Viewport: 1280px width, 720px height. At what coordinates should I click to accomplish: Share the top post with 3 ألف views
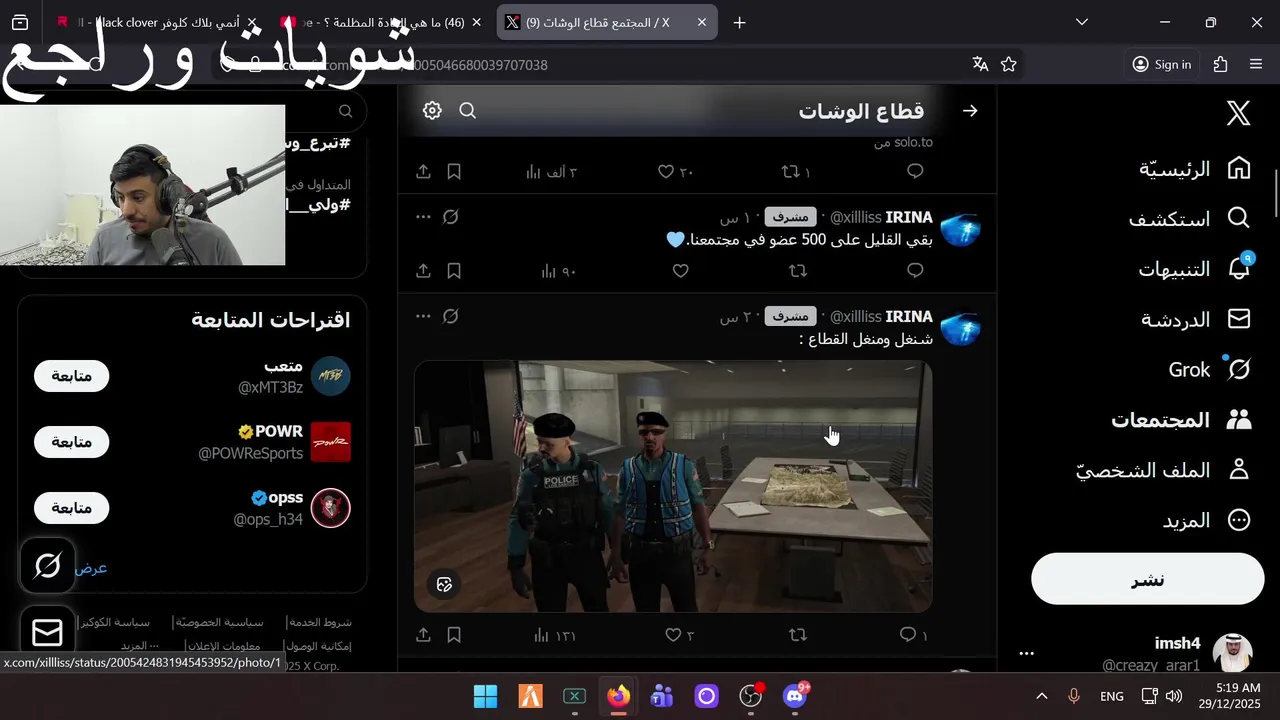pyautogui.click(x=423, y=172)
